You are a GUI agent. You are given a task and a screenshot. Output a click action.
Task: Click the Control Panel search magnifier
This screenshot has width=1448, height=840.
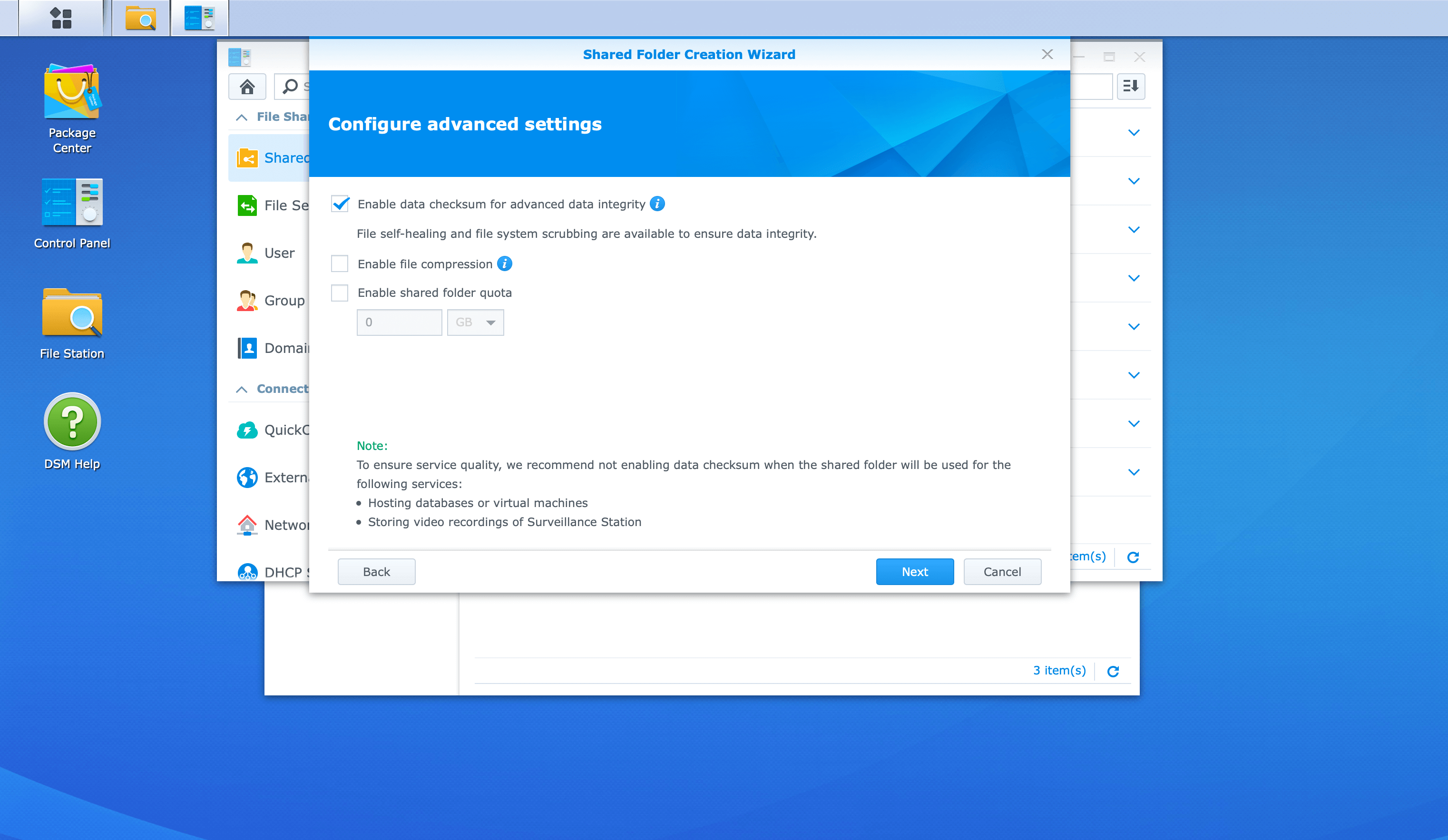pos(290,86)
